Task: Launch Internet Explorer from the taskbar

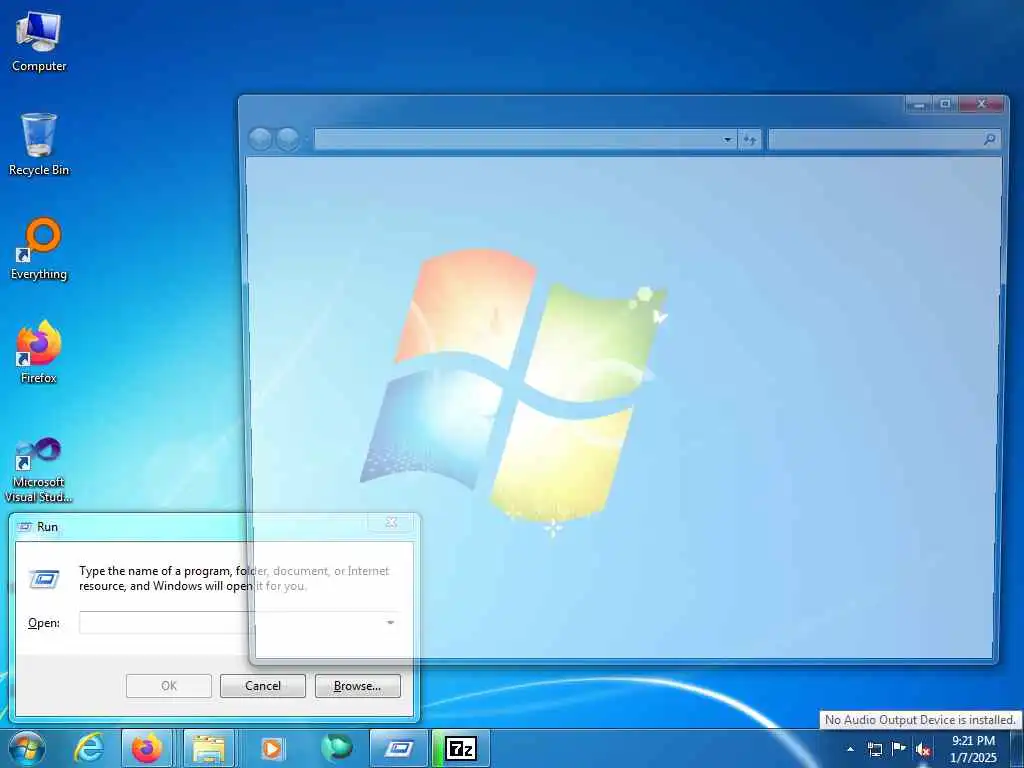Action: pyautogui.click(x=89, y=748)
